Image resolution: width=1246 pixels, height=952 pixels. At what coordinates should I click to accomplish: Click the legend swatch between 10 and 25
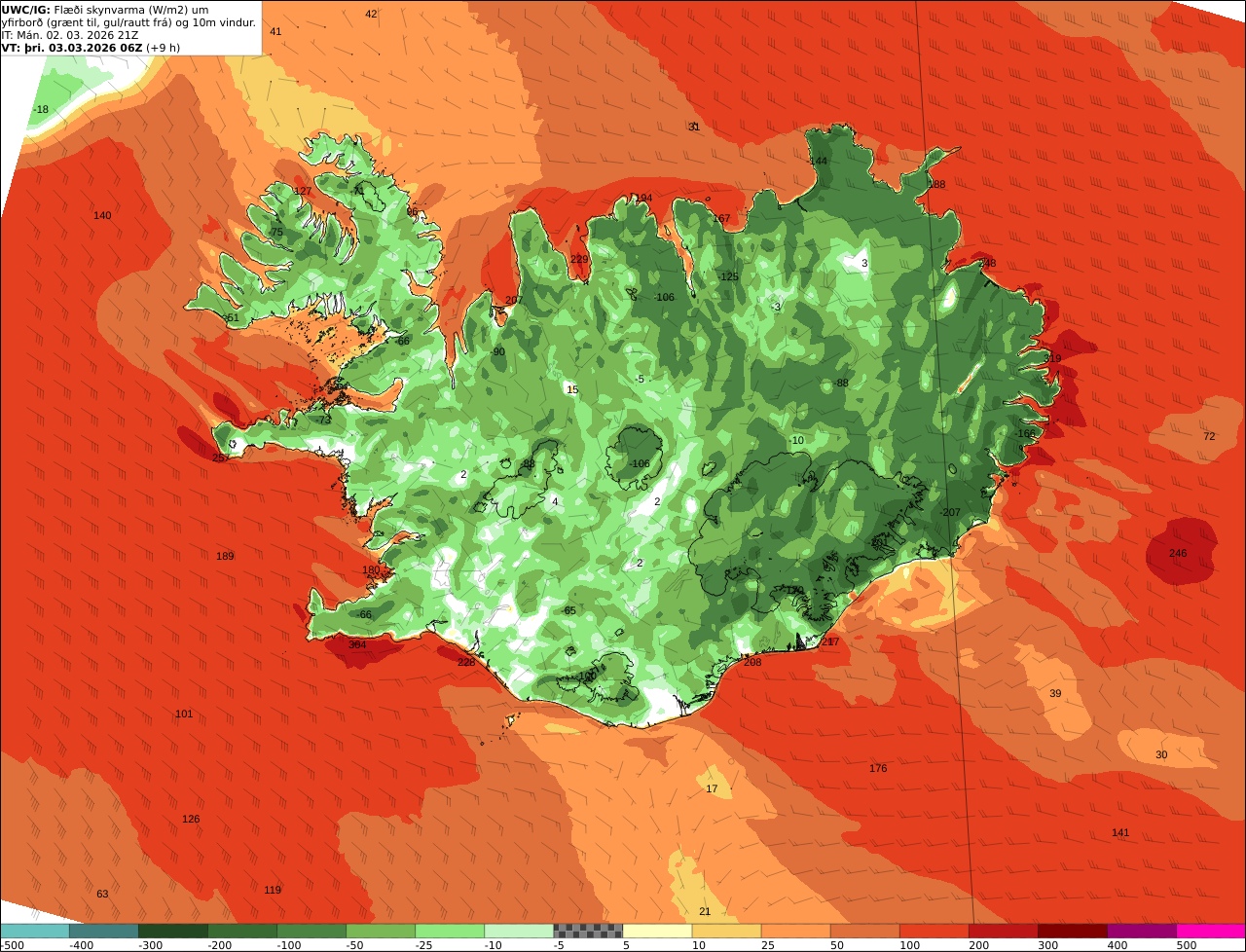coord(725,931)
